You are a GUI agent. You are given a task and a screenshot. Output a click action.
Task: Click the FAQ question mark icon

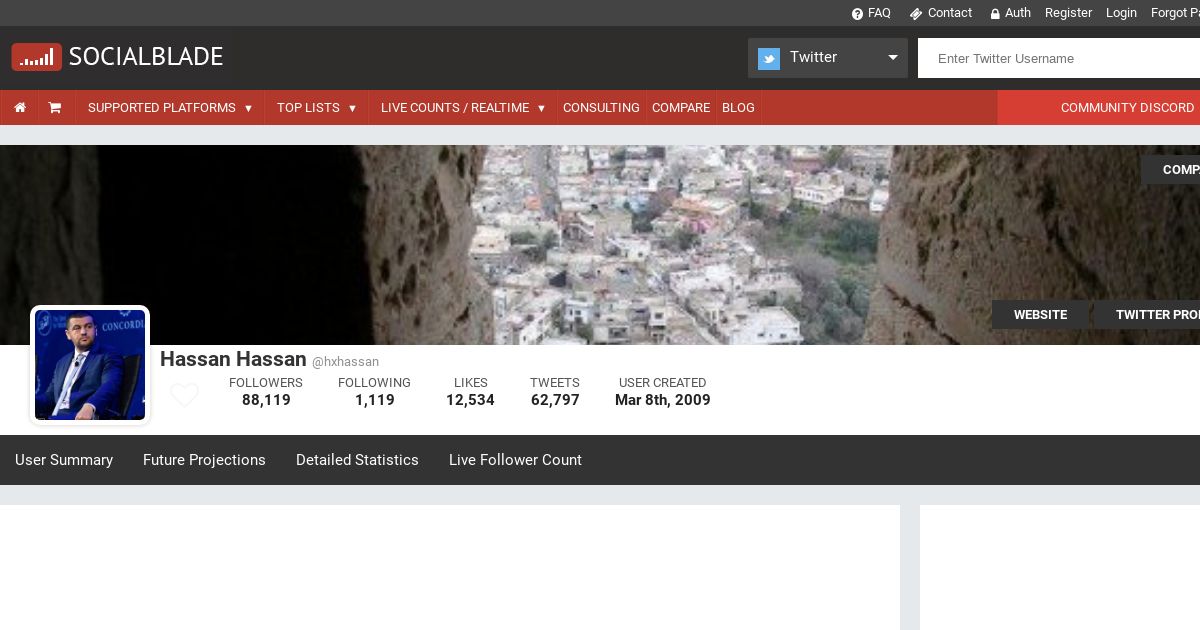tap(857, 14)
